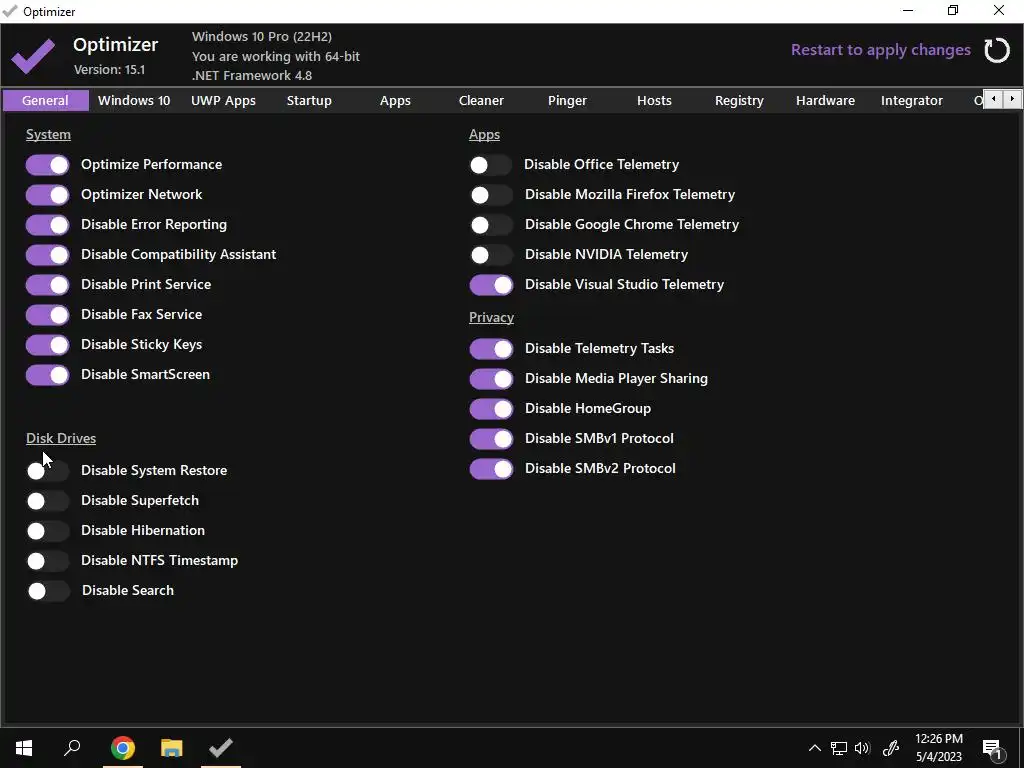The image size is (1024, 768).
Task: Click the Privacy section heading
Action: tap(491, 317)
